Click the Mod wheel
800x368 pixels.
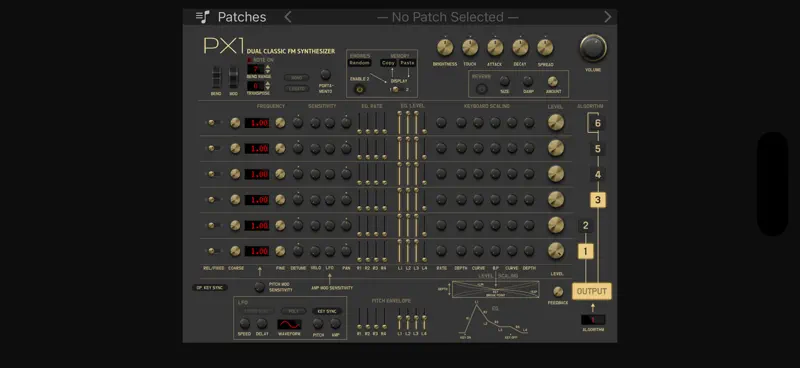click(x=233, y=77)
